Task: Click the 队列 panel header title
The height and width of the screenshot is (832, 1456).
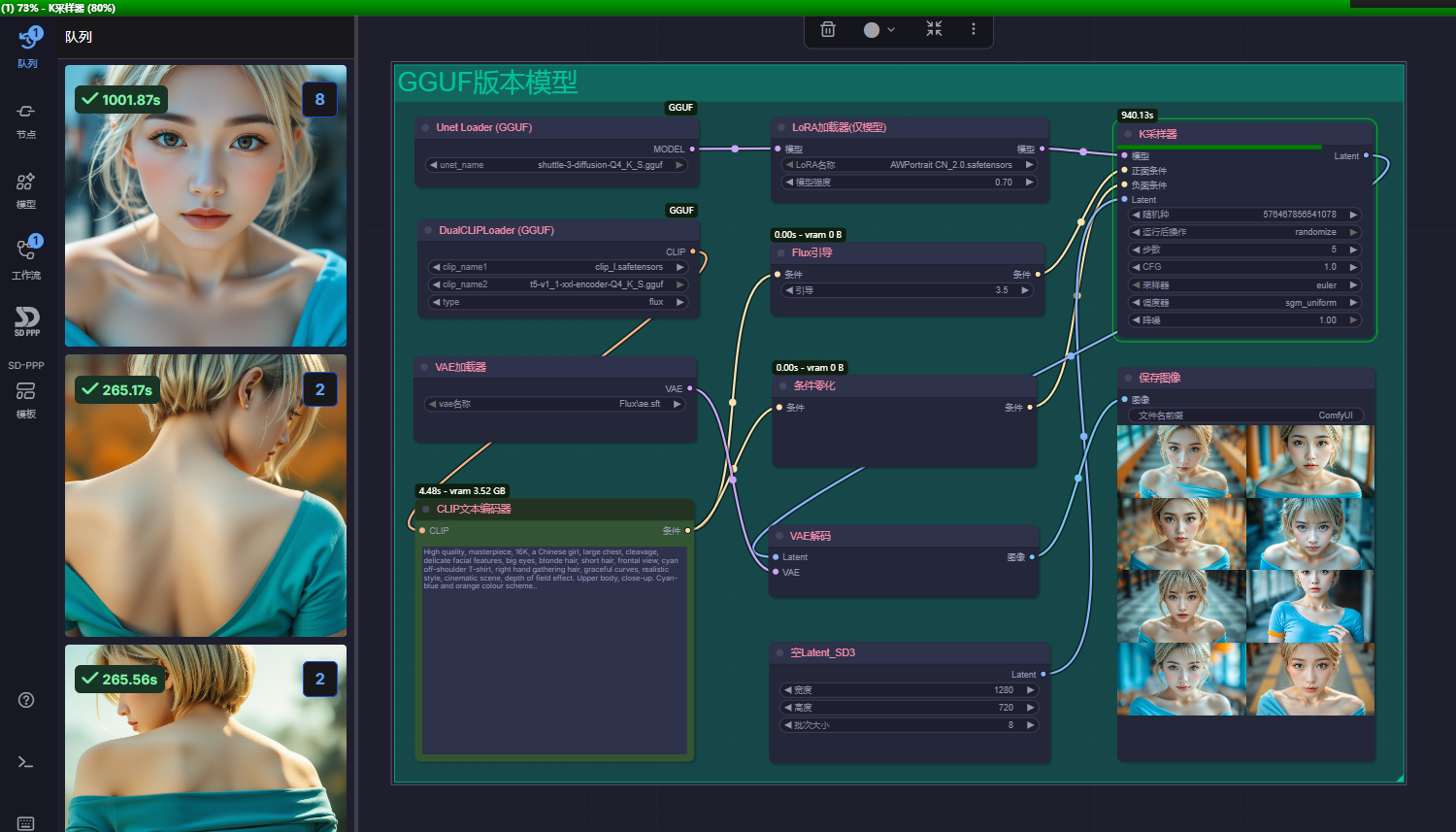Action: [x=79, y=37]
